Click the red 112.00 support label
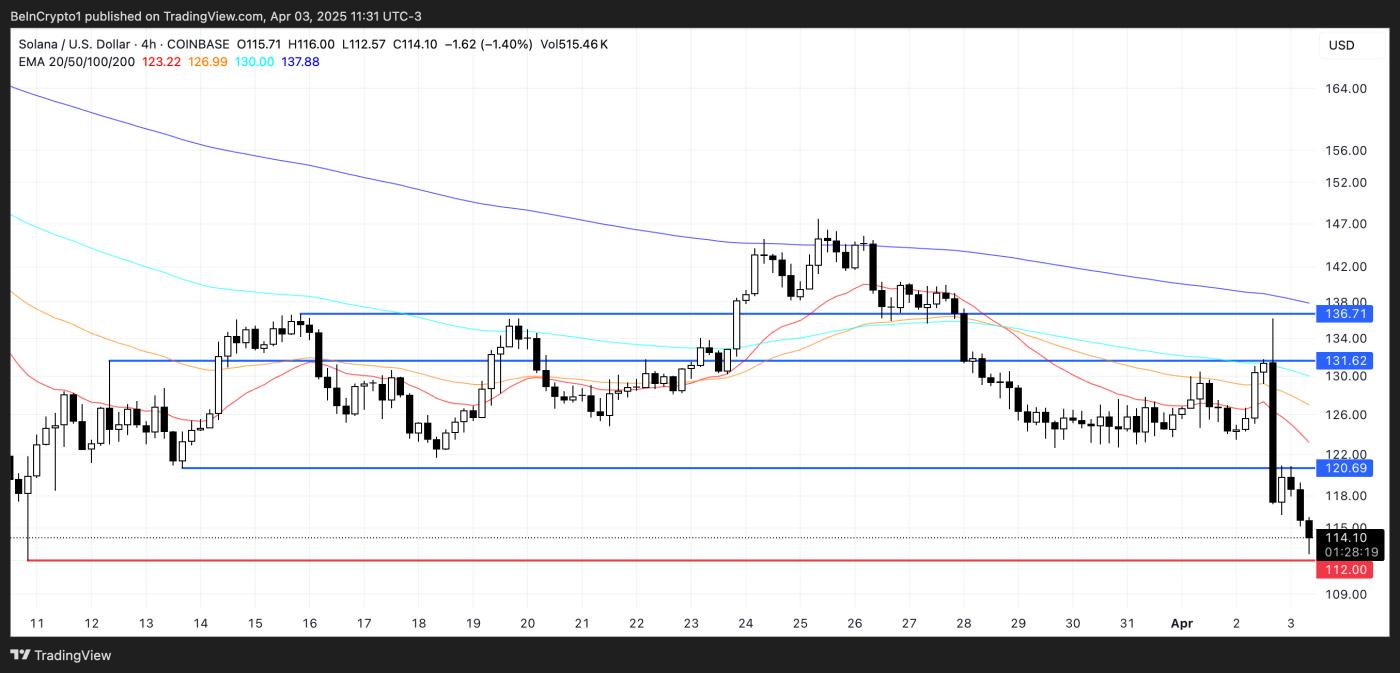The height and width of the screenshot is (673, 1400). 1345,570
